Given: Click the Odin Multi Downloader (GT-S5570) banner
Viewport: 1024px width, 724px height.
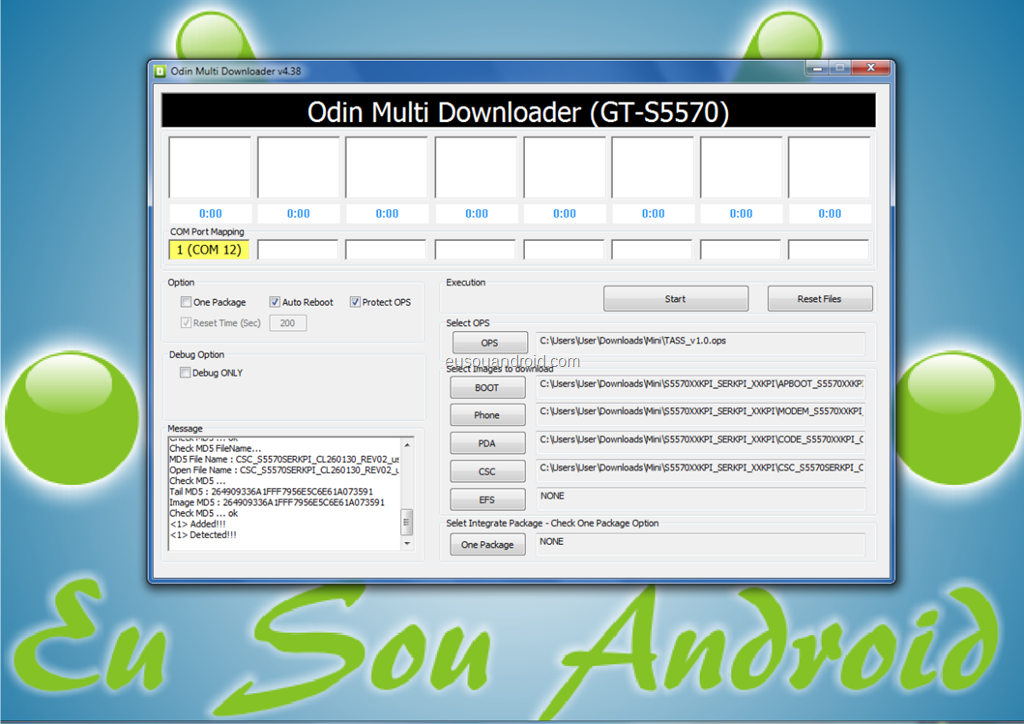Looking at the screenshot, I should tap(519, 111).
